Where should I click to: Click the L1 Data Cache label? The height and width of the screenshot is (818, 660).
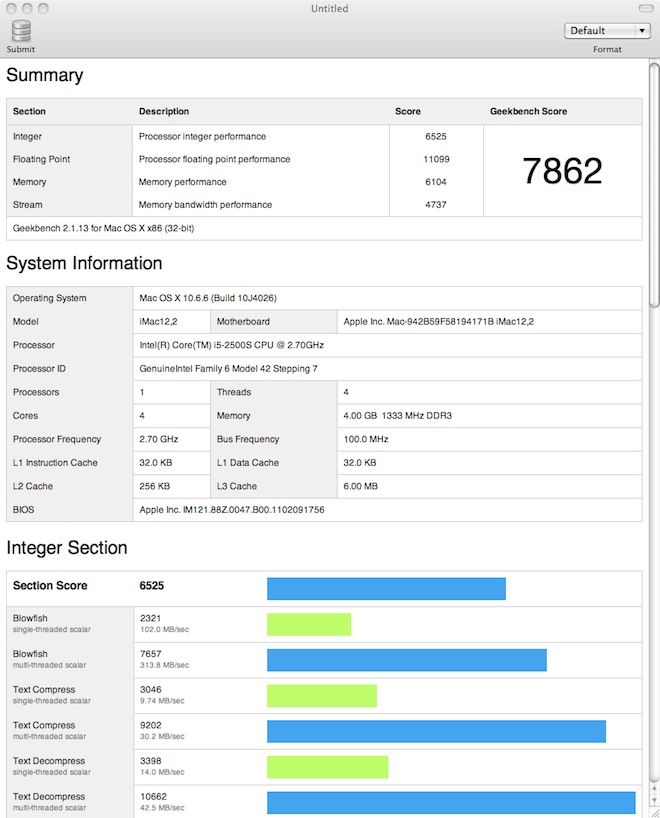[248, 463]
